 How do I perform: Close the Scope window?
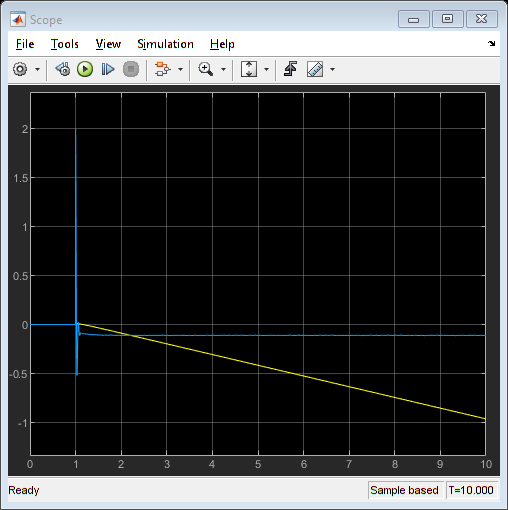pyautogui.click(x=482, y=19)
